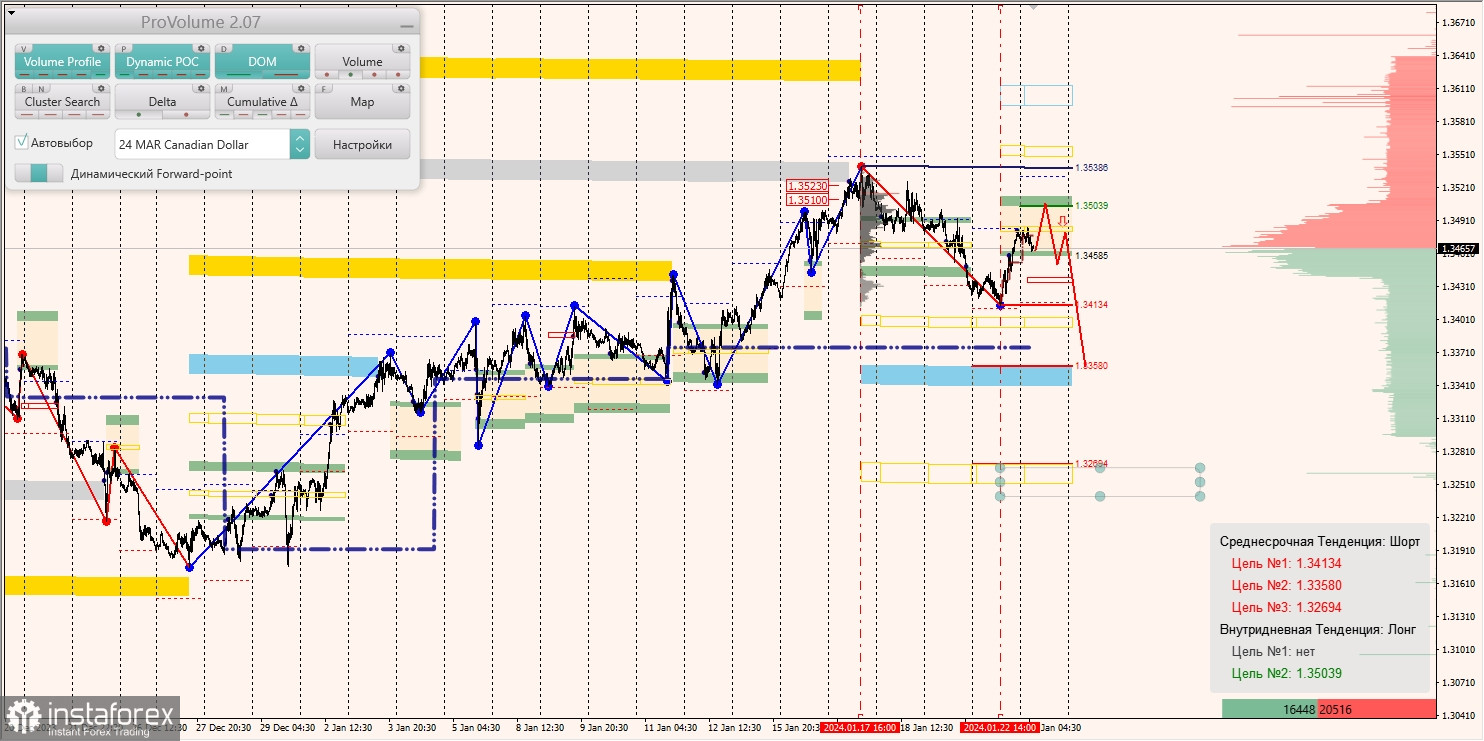This screenshot has height=741, width=1484.
Task: Open the Настройки settings button
Action: (362, 144)
